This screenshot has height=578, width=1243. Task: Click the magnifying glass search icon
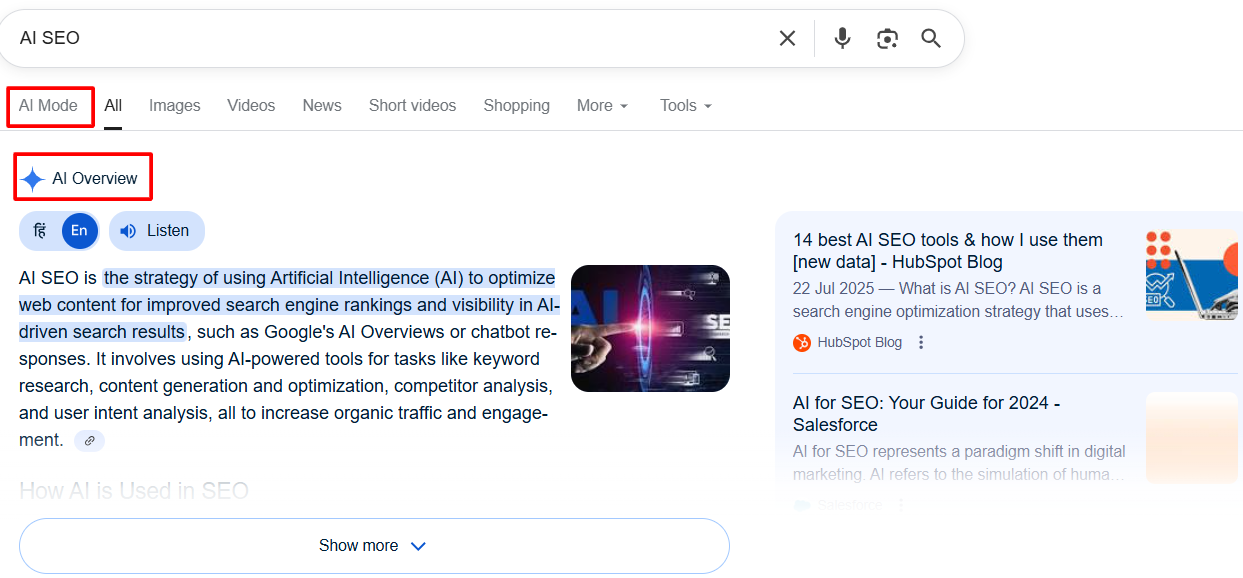coord(931,38)
